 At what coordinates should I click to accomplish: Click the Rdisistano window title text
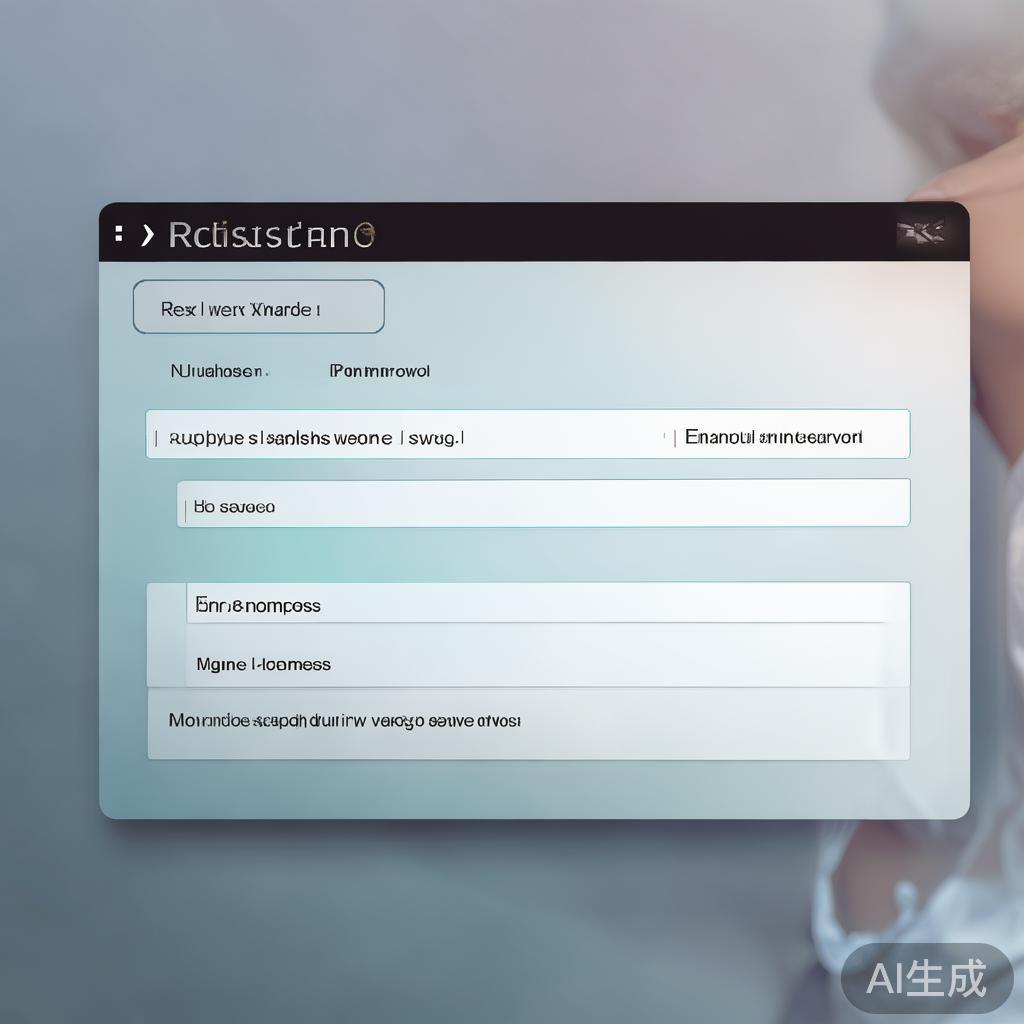coord(271,235)
